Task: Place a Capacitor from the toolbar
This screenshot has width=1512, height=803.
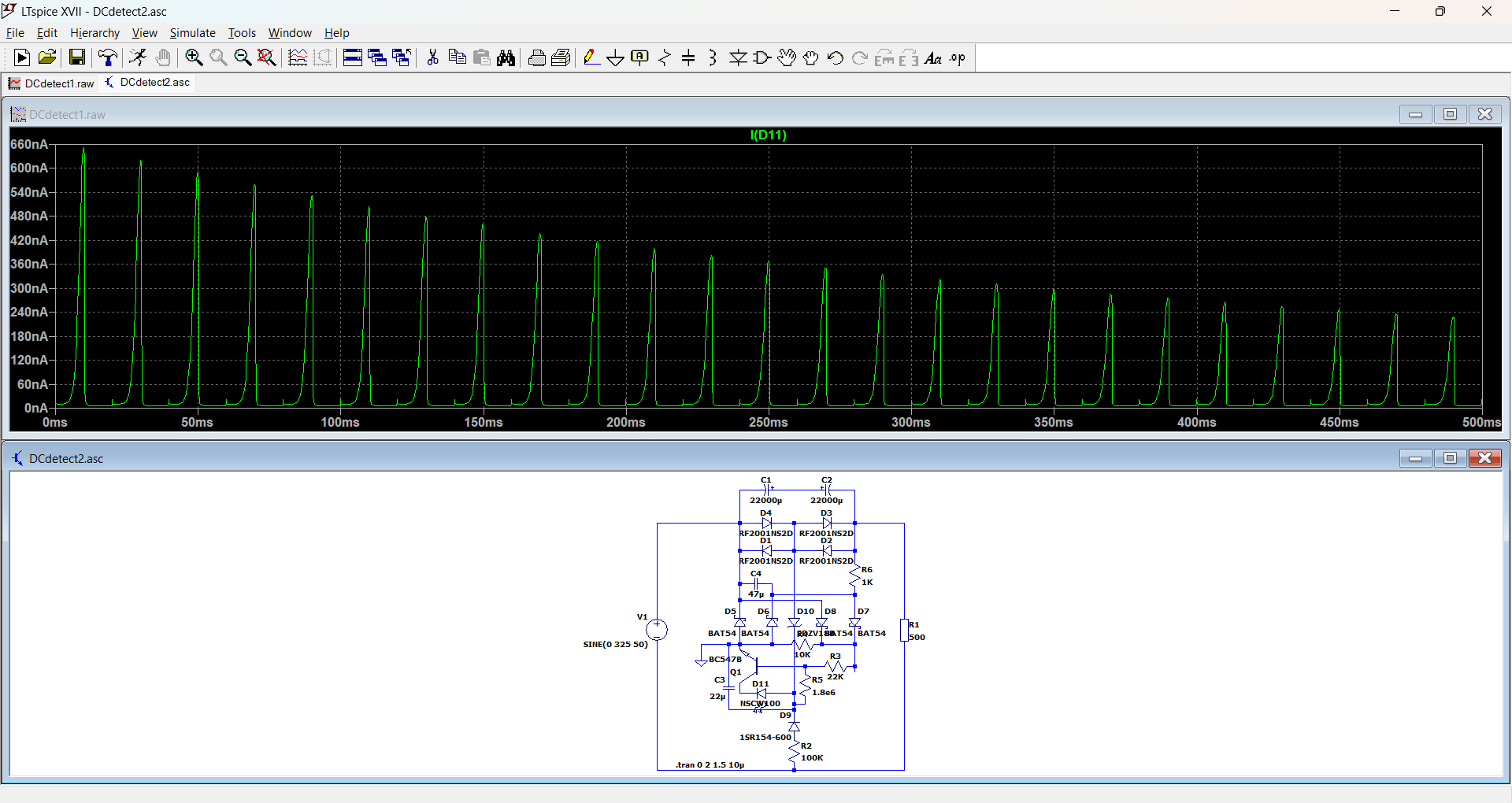Action: click(x=688, y=57)
